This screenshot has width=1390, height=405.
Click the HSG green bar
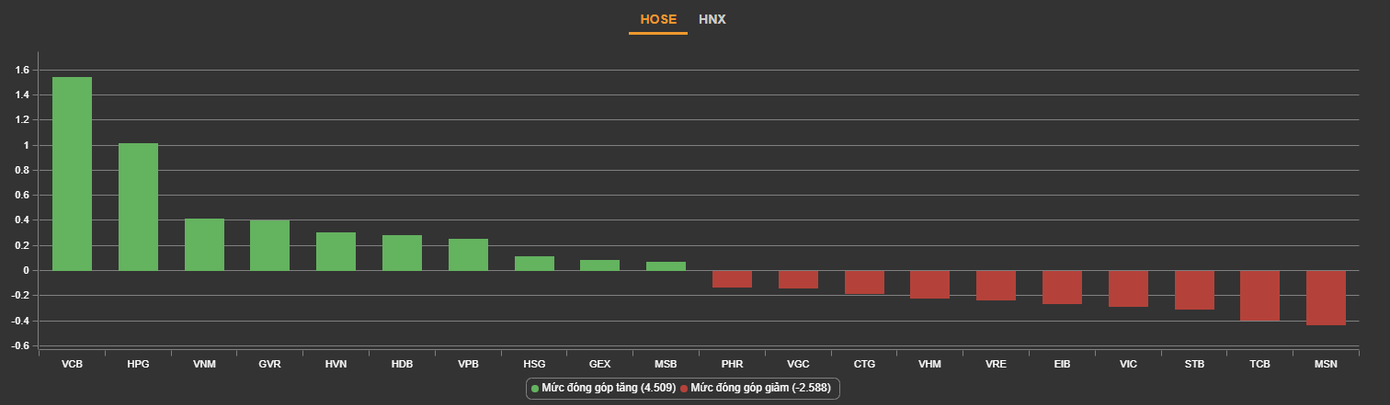click(x=534, y=263)
